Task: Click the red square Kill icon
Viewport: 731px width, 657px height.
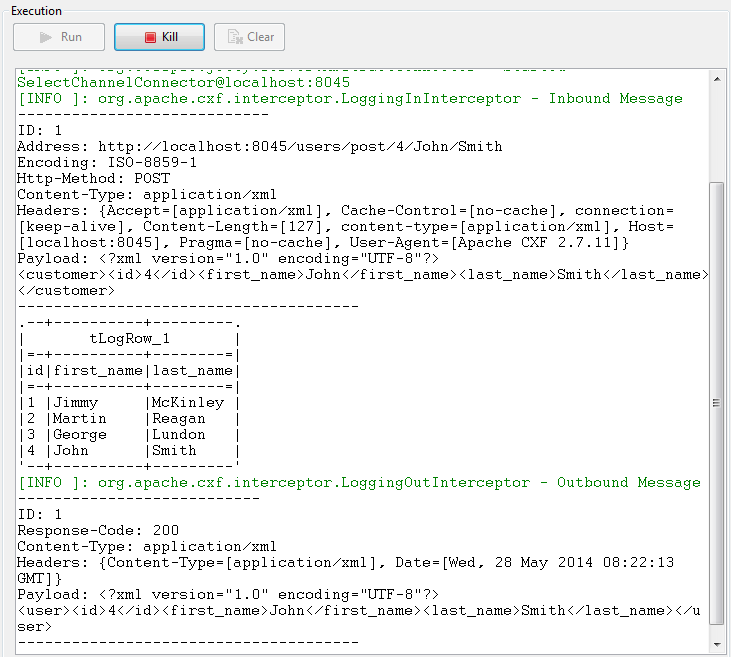Action: click(x=149, y=37)
